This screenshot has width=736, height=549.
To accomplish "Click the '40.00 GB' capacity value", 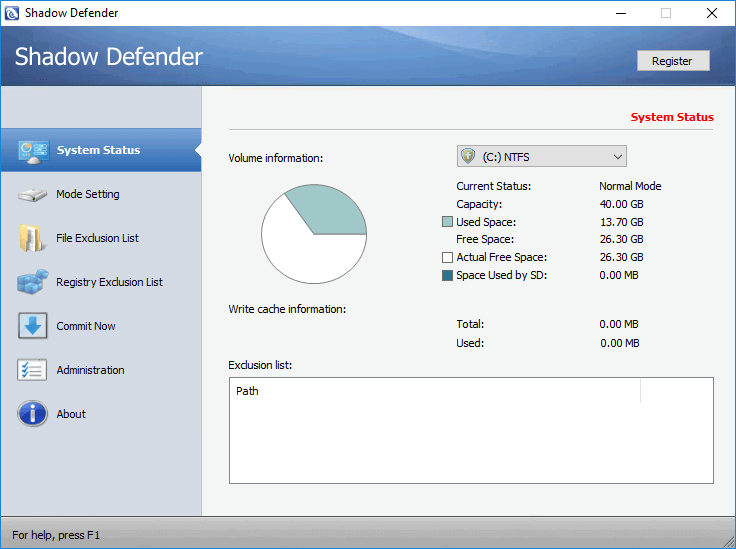I will click(621, 204).
